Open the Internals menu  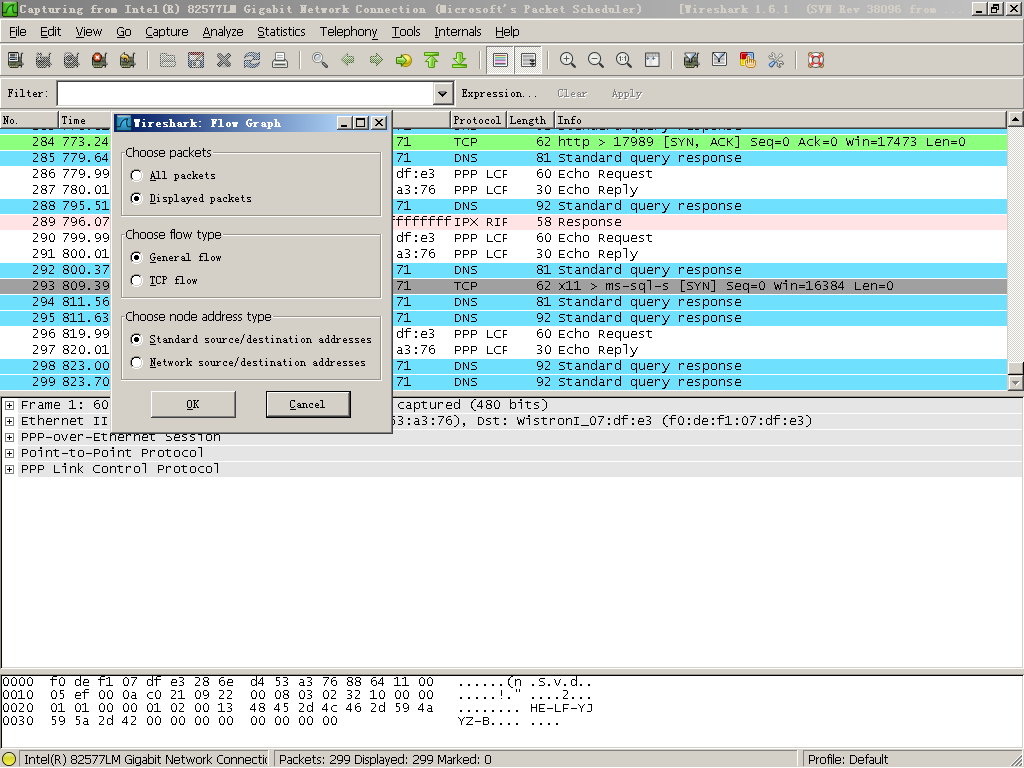(458, 31)
